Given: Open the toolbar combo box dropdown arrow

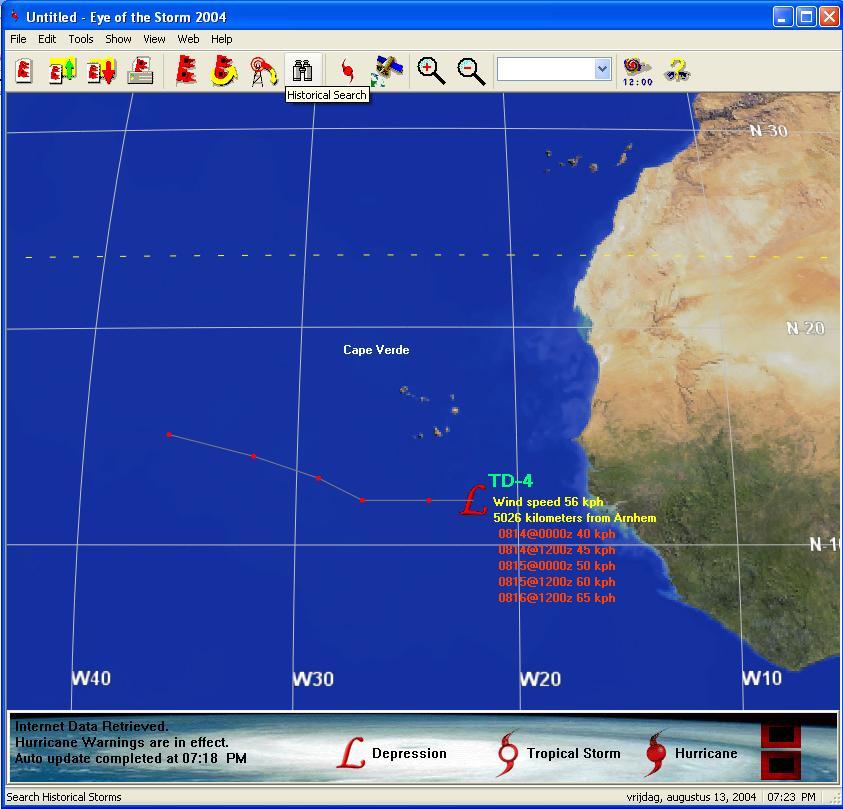Looking at the screenshot, I should click(602, 69).
